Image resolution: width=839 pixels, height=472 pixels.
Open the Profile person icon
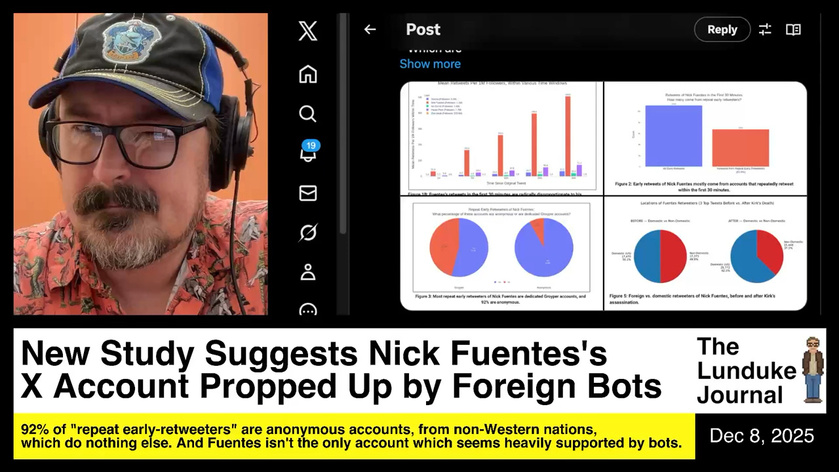[308, 272]
